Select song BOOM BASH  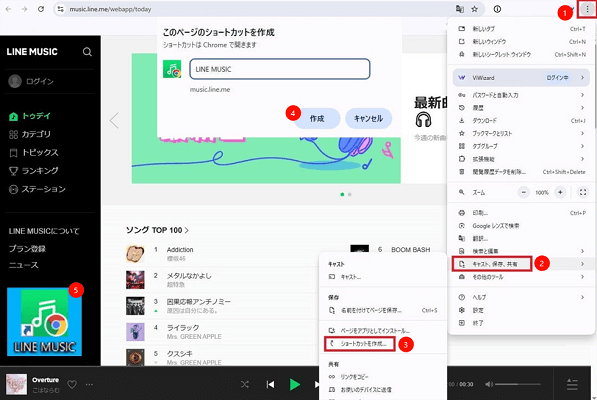tap(410, 250)
